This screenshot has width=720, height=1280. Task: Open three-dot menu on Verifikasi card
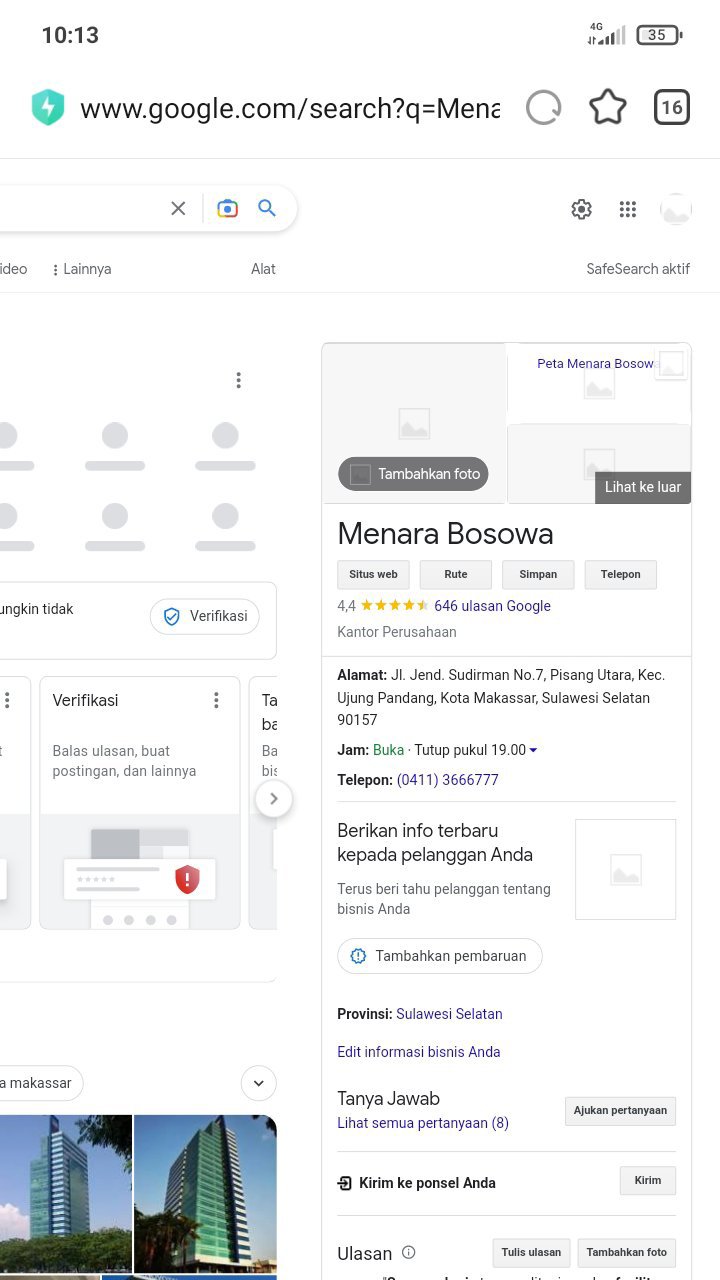pyautogui.click(x=216, y=701)
